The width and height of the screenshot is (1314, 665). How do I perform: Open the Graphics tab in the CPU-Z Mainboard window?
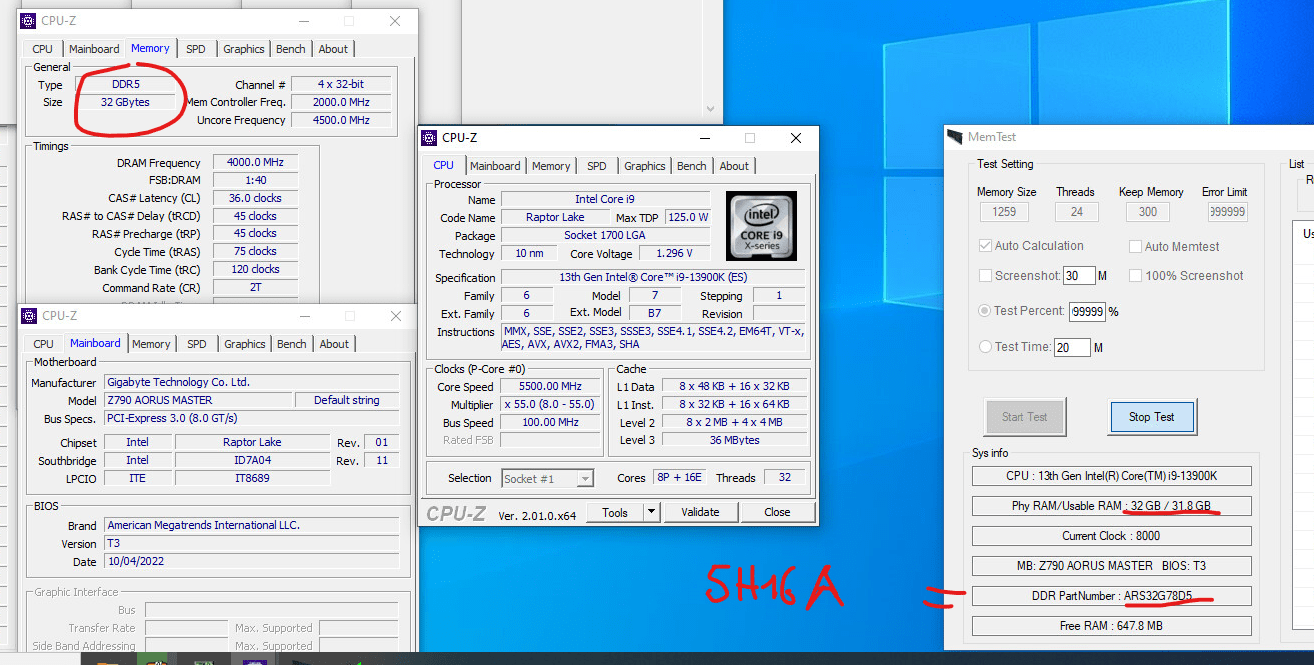click(245, 344)
